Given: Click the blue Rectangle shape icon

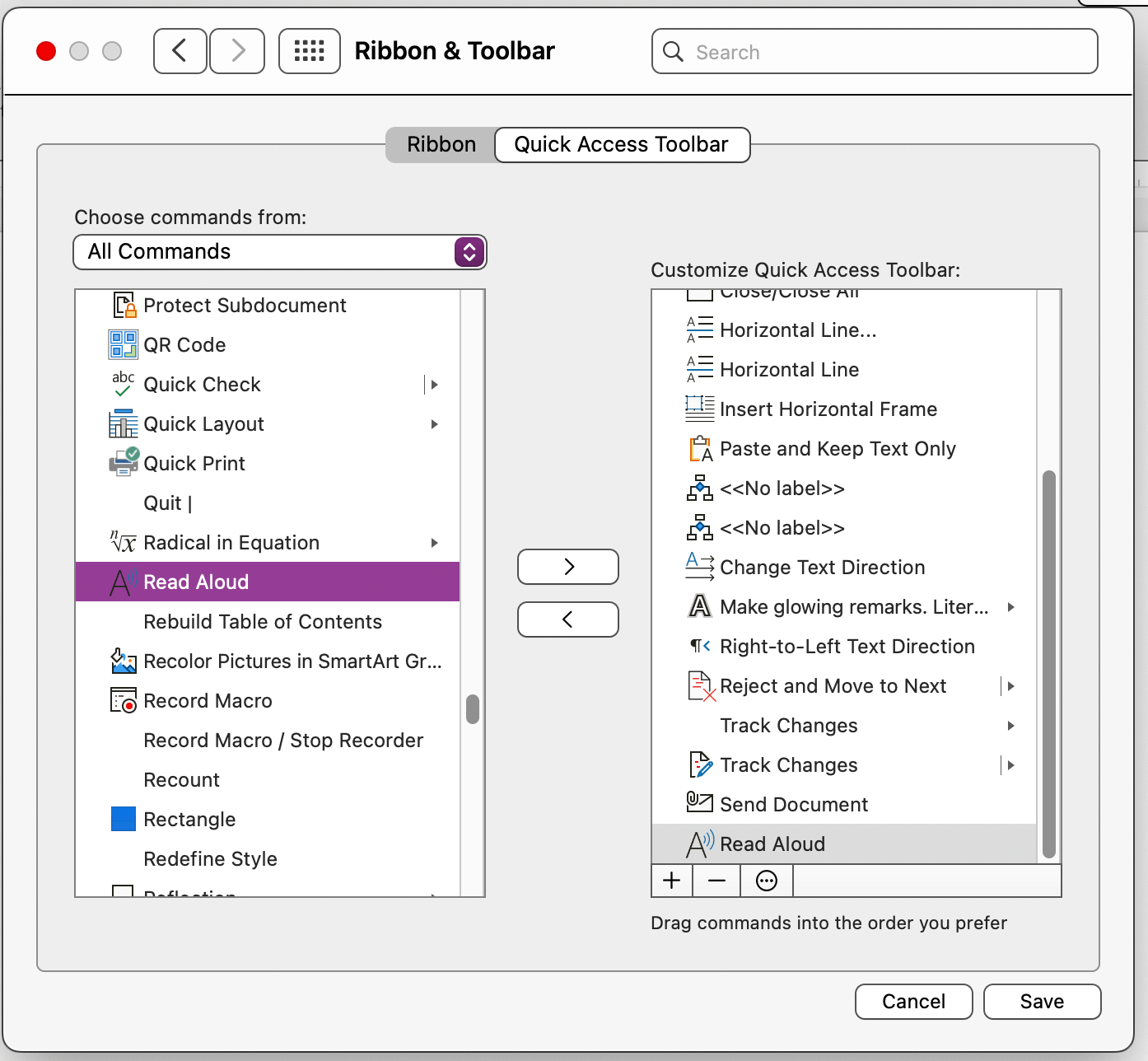Looking at the screenshot, I should coord(124,819).
